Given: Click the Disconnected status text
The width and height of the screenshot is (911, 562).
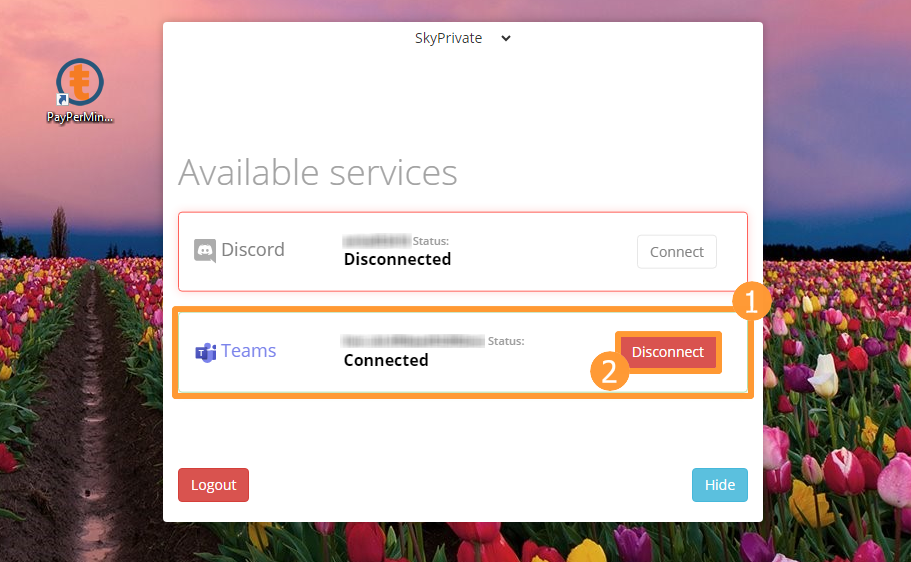Looking at the screenshot, I should pos(397,260).
